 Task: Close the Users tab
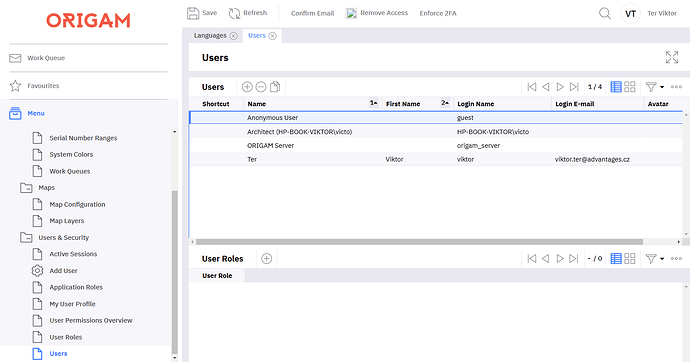point(272,36)
